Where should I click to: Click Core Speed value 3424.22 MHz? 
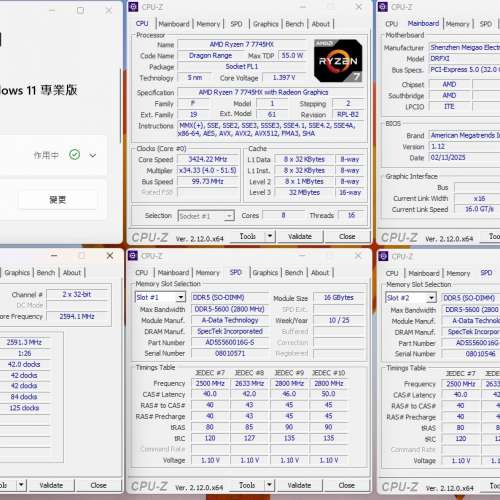click(x=208, y=159)
